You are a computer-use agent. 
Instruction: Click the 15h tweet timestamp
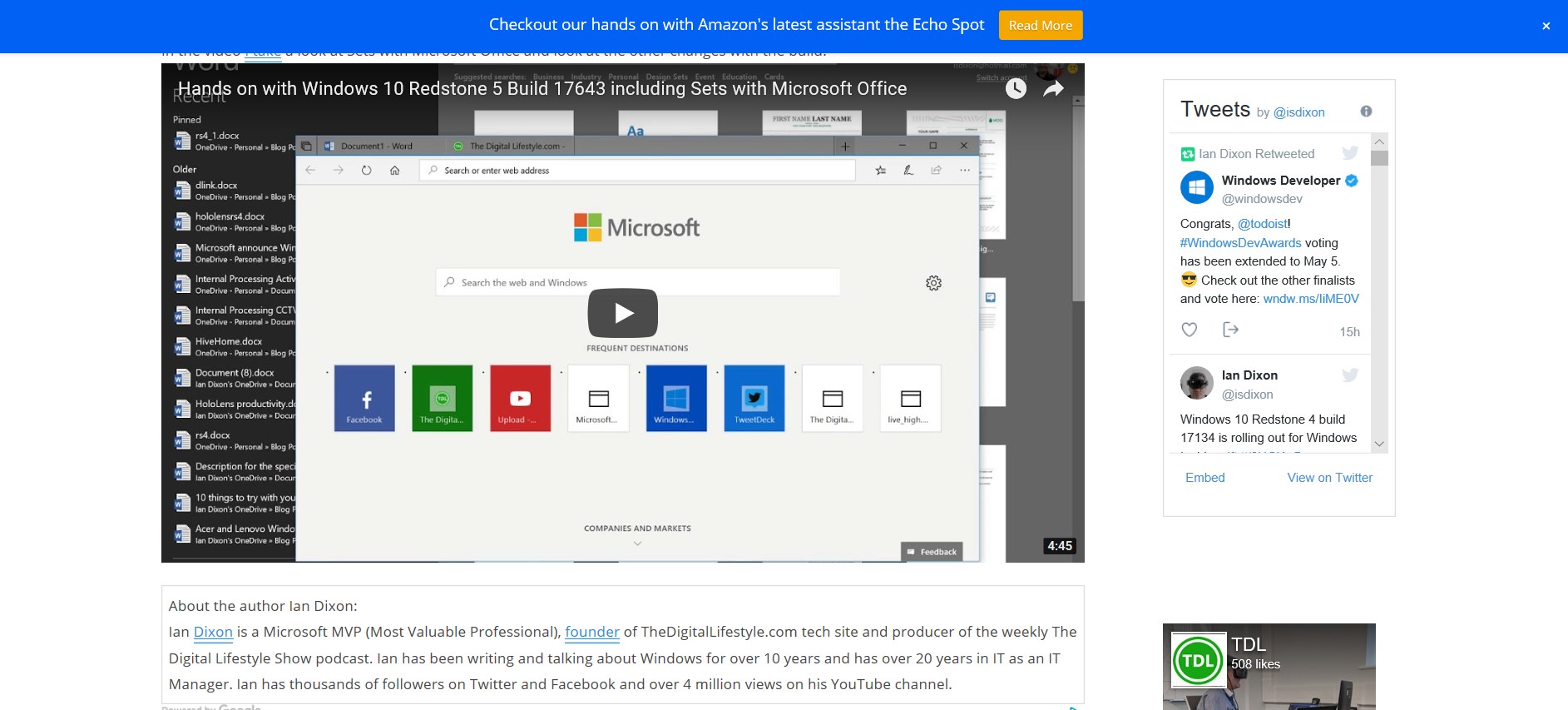click(1349, 332)
